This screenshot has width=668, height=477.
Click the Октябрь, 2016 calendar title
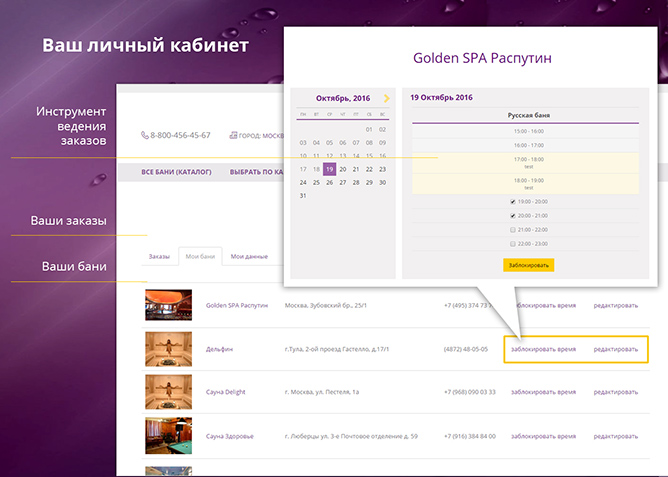pyautogui.click(x=343, y=98)
